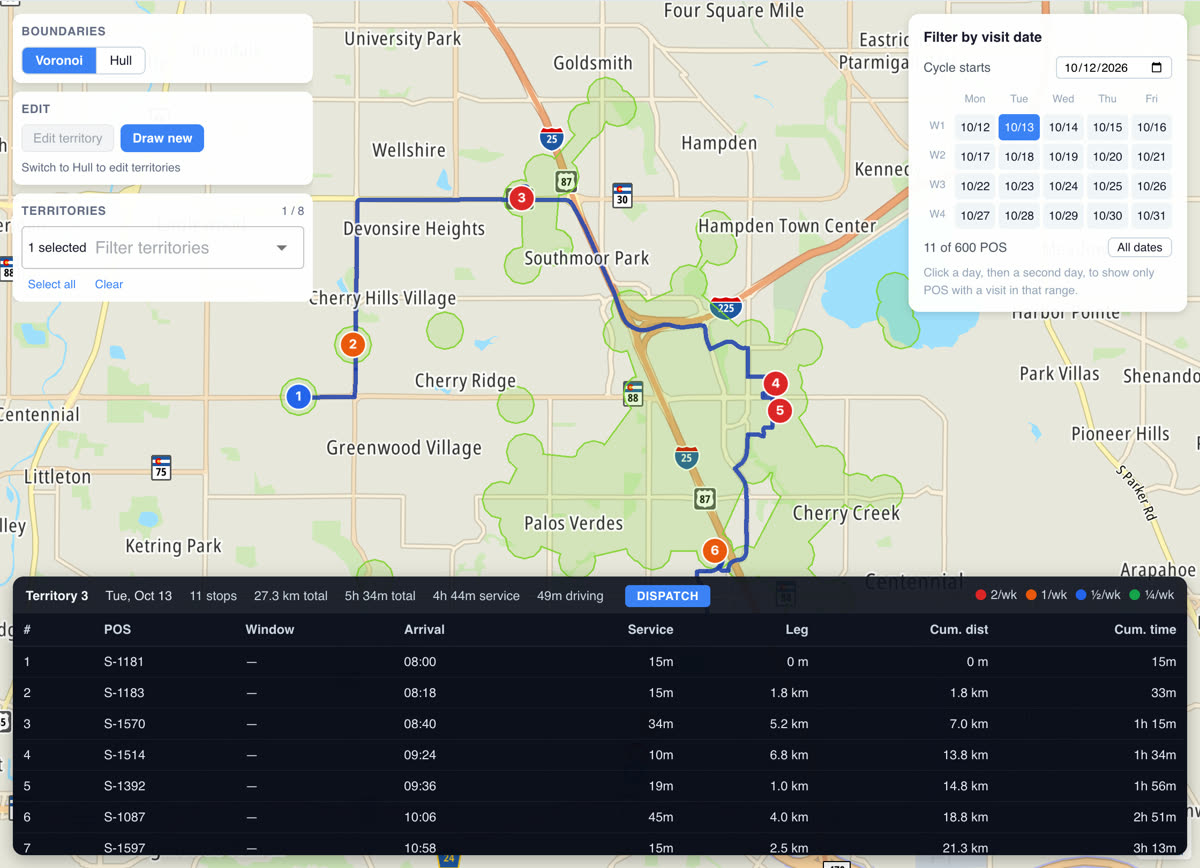
Task: Select orange route stop marker 6
Action: 714,550
